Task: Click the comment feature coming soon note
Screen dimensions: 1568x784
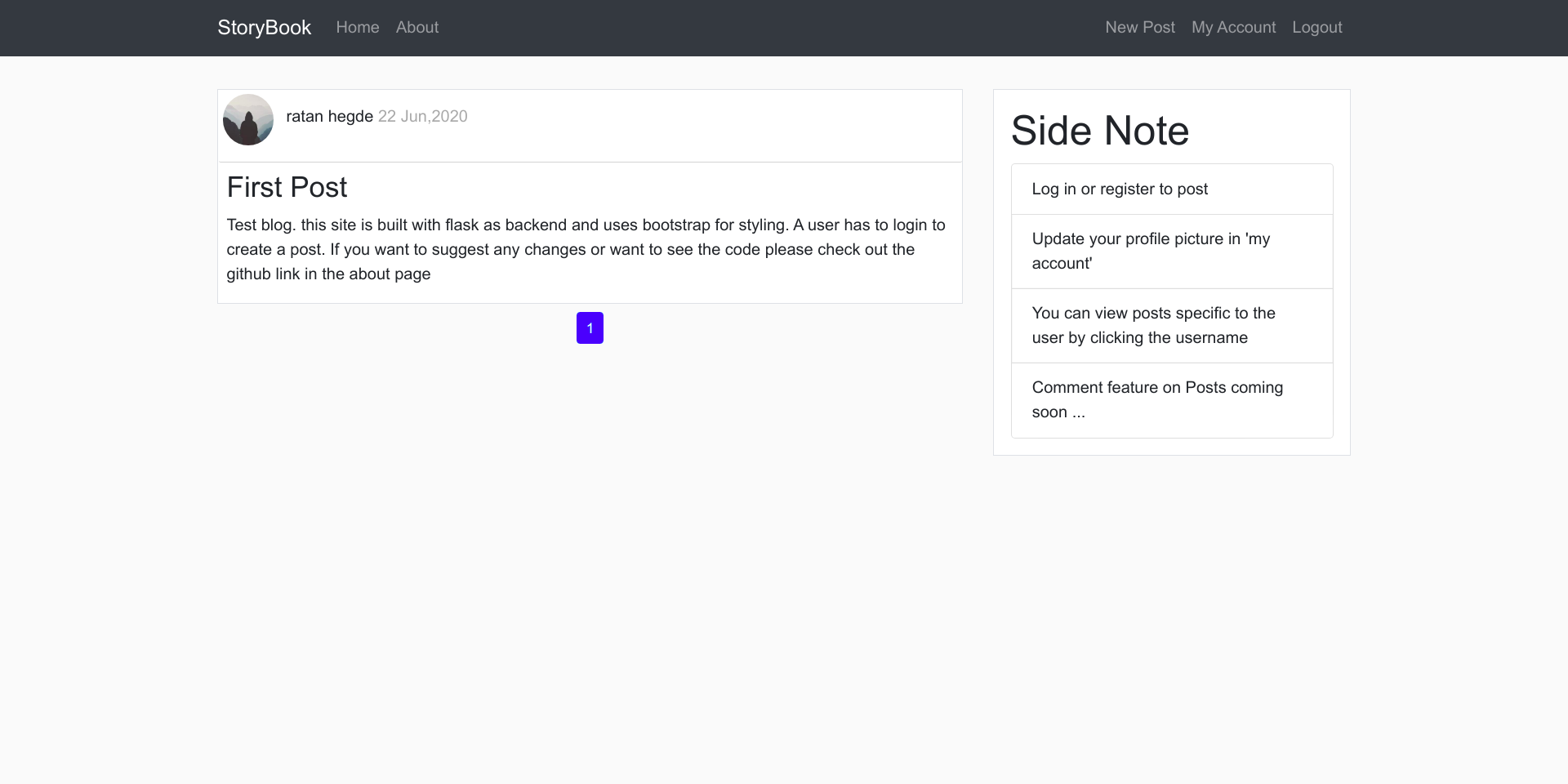Action: pos(1157,399)
